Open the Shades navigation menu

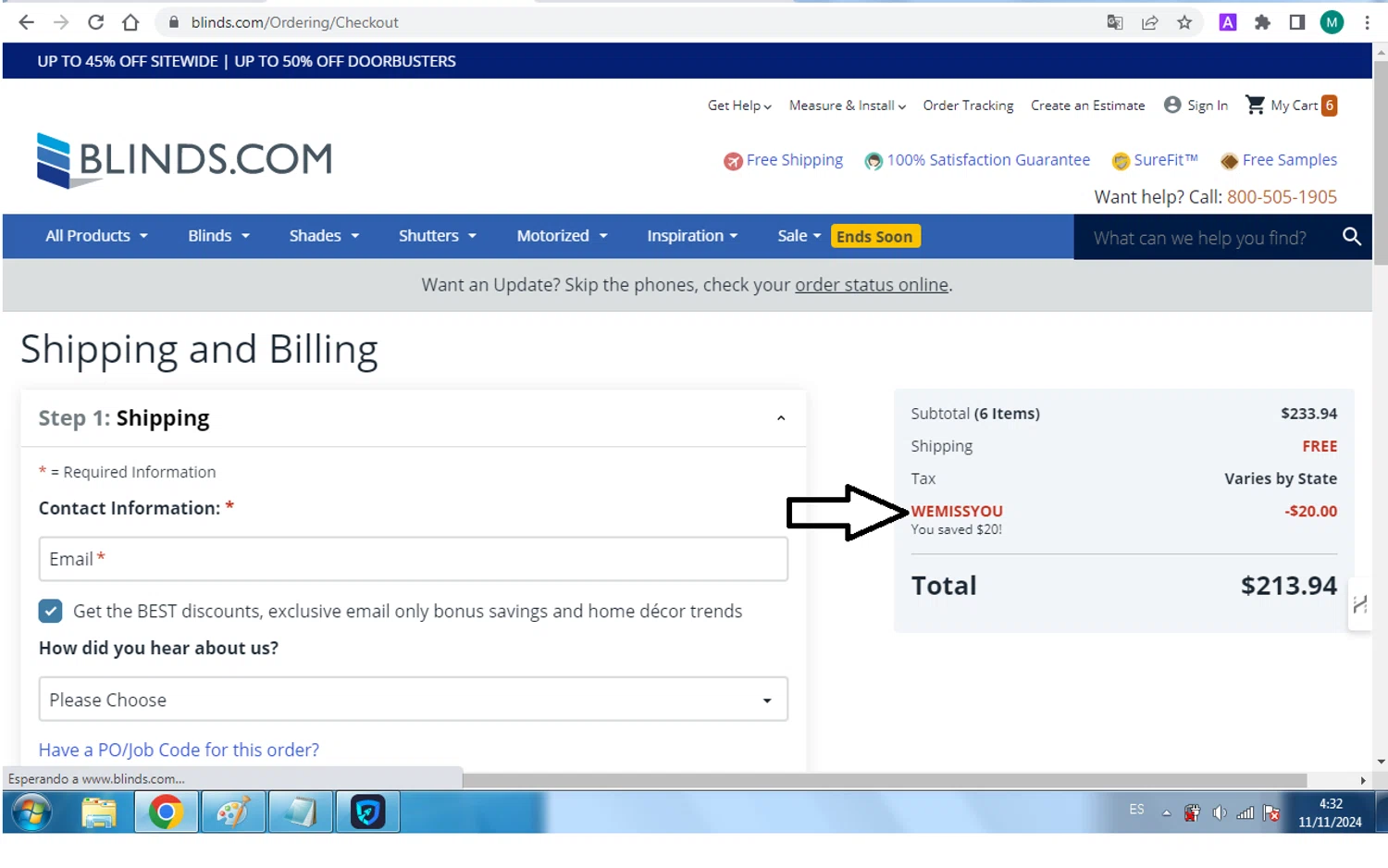point(324,236)
